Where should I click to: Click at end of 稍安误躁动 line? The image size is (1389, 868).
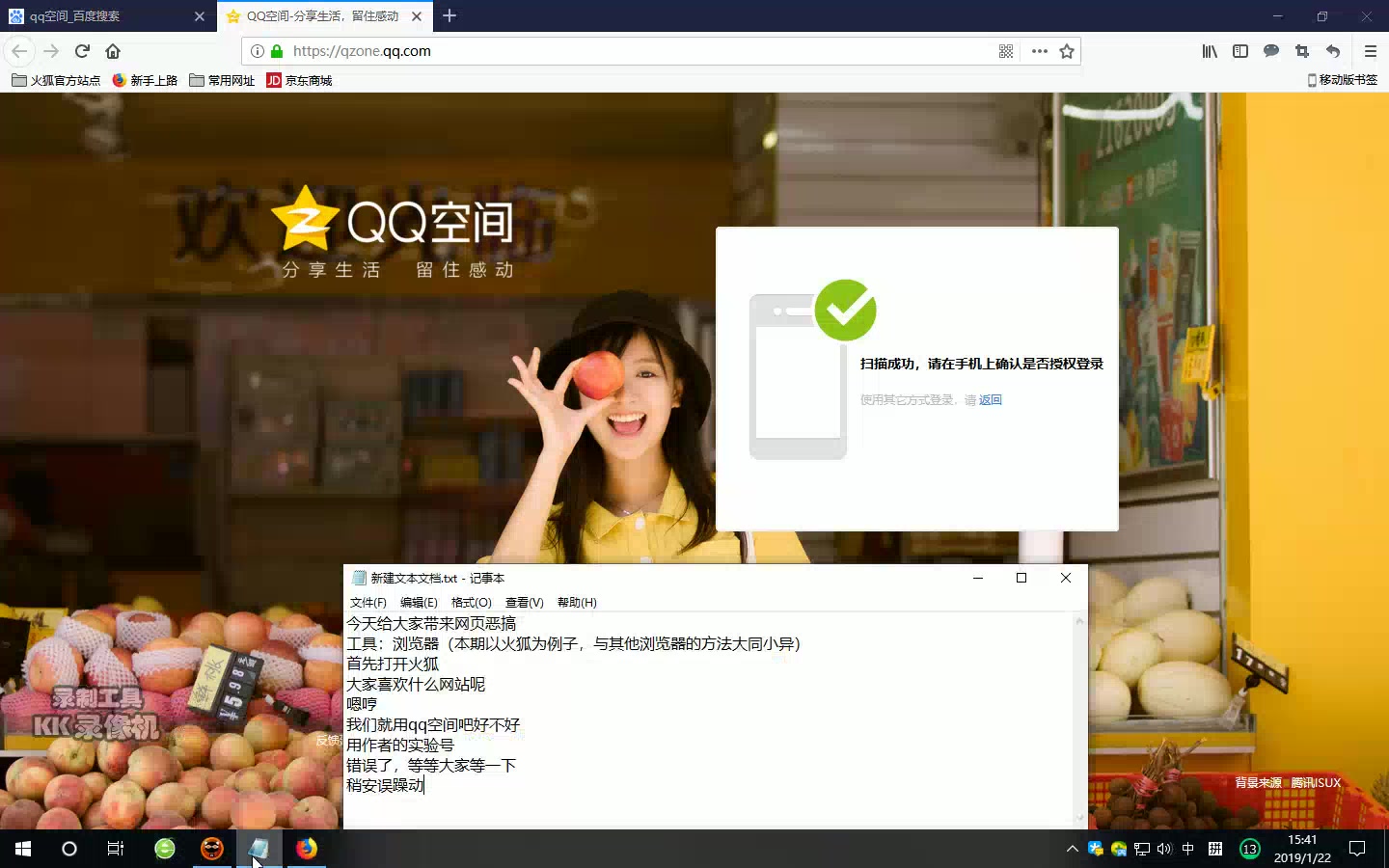(x=424, y=785)
